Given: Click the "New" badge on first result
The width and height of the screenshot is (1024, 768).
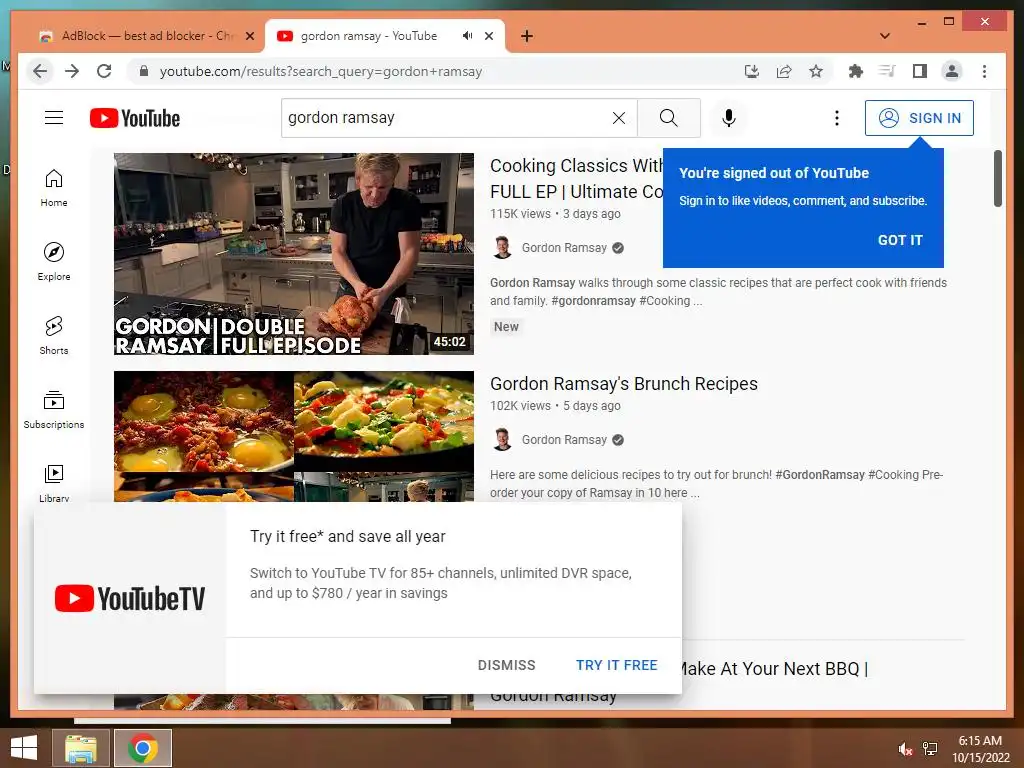Looking at the screenshot, I should pos(506,327).
